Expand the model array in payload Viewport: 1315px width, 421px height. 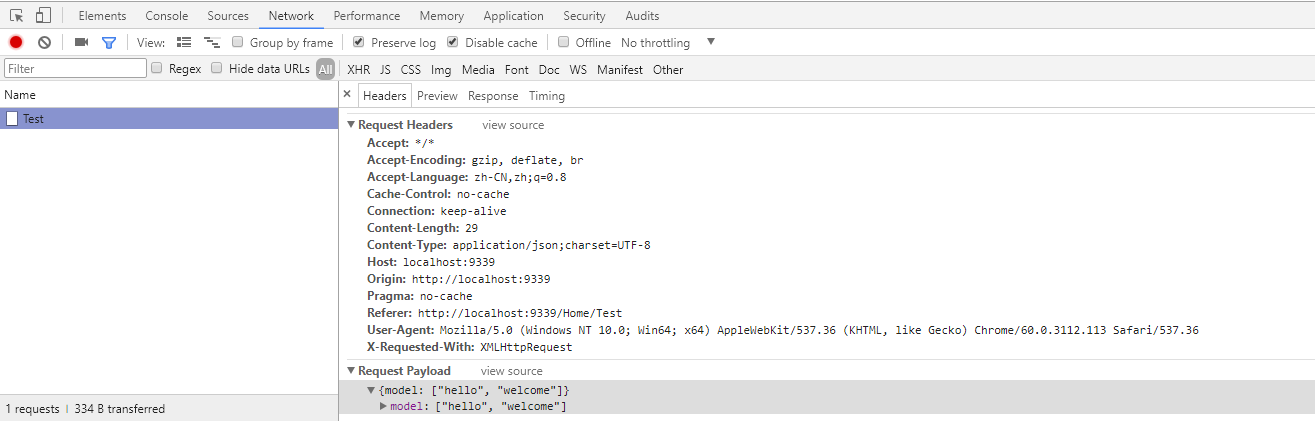point(384,406)
